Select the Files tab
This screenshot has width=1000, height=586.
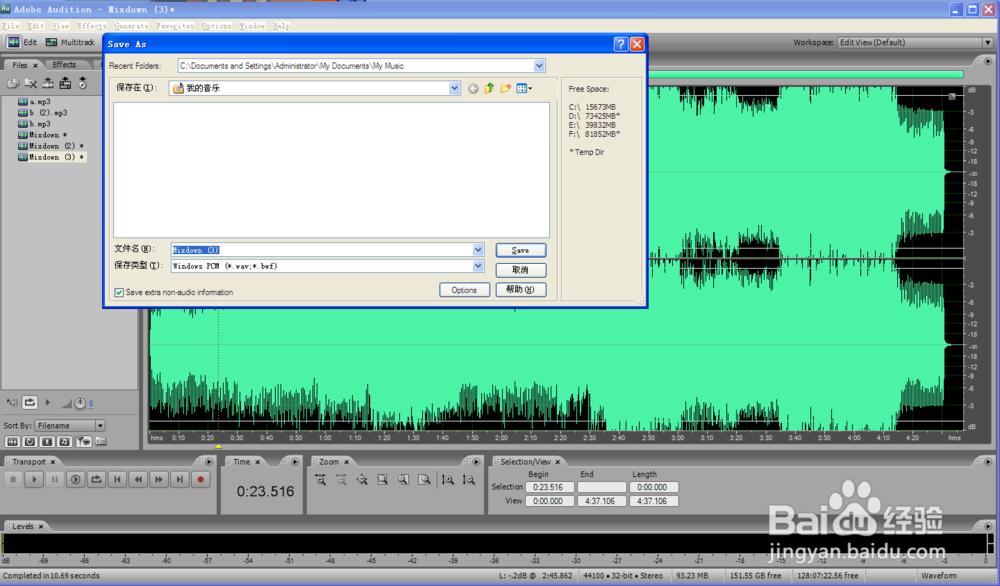[x=20, y=65]
